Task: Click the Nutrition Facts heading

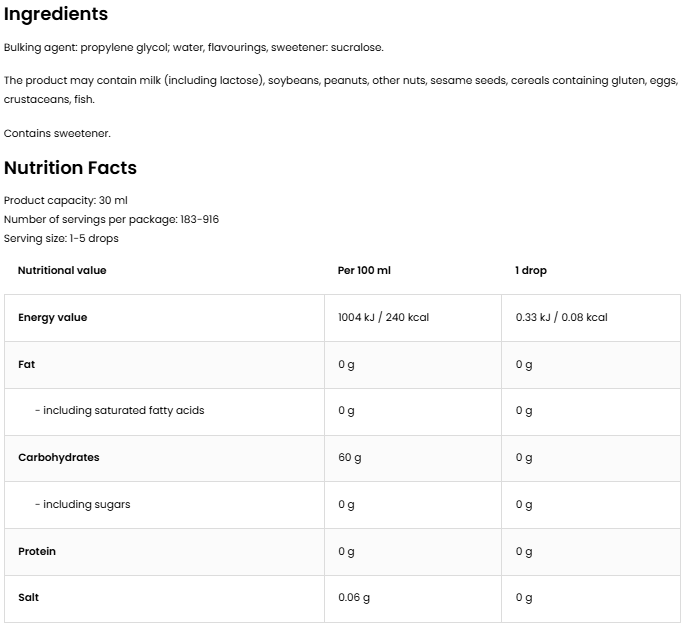Action: 70,168
